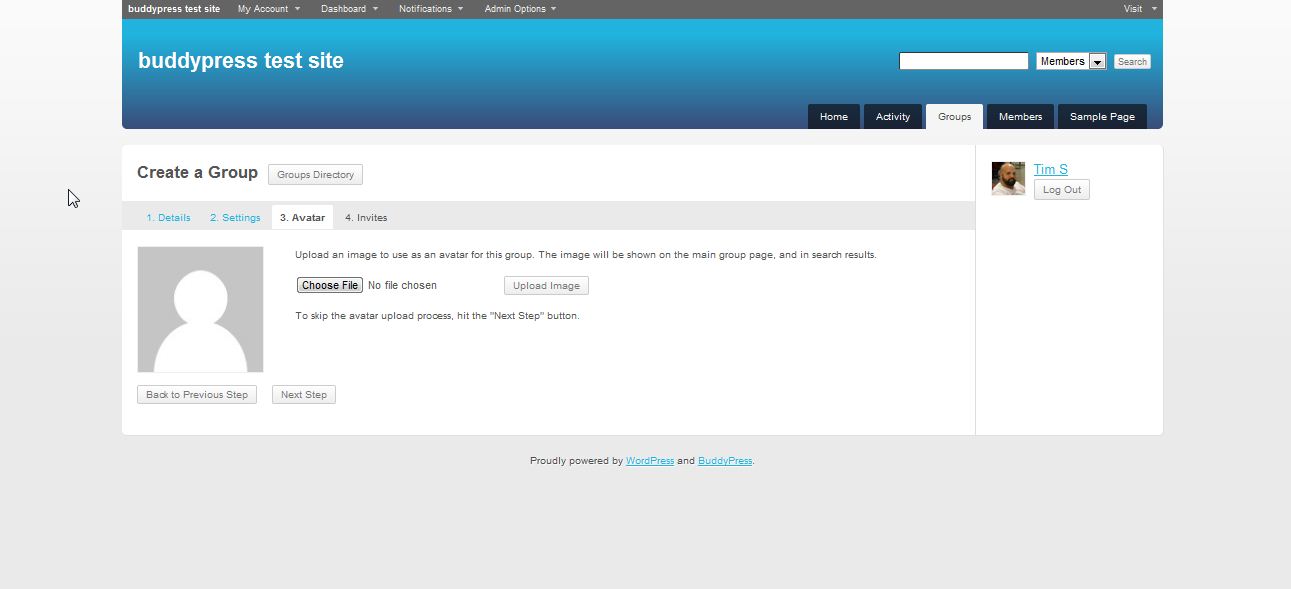Screen dimensions: 1291x589
Task: Click buddypress test site admin bar link
Action: point(174,9)
